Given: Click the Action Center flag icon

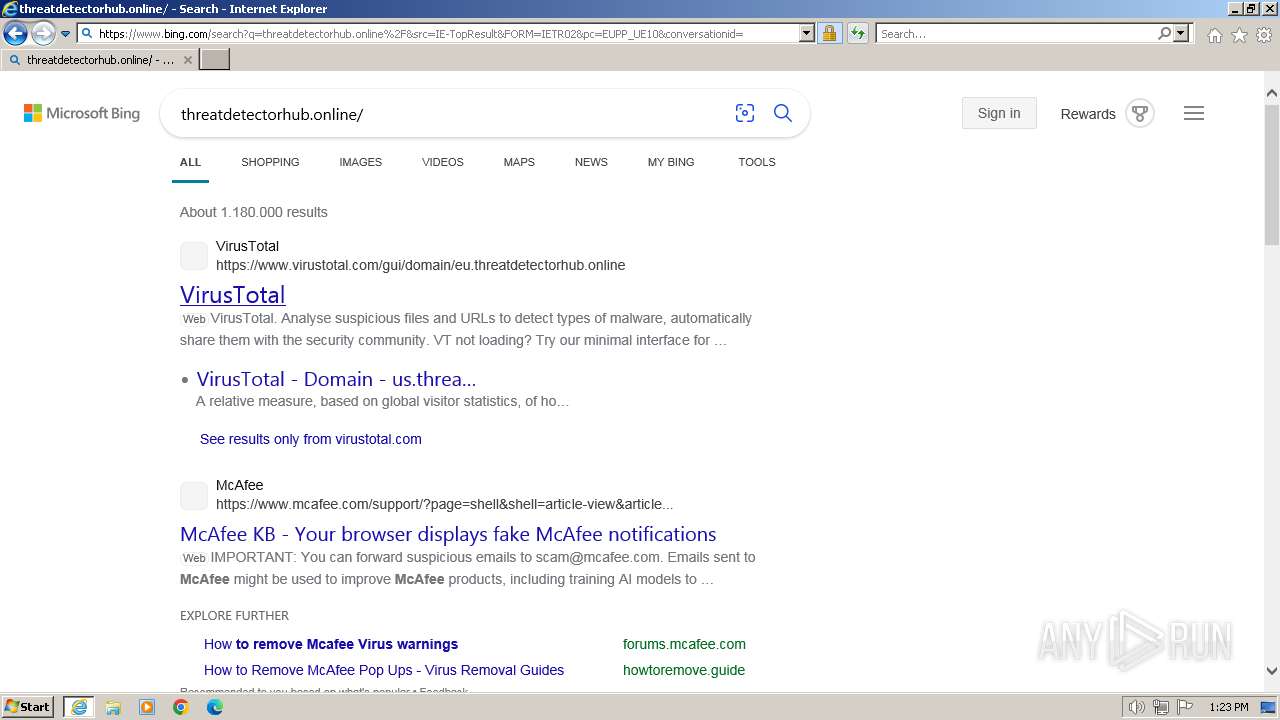Looking at the screenshot, I should 1185,707.
